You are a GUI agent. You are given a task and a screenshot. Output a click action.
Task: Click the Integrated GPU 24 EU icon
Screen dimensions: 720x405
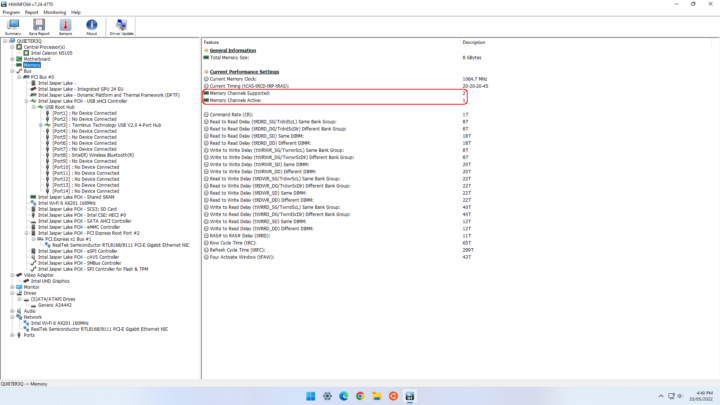(x=33, y=89)
